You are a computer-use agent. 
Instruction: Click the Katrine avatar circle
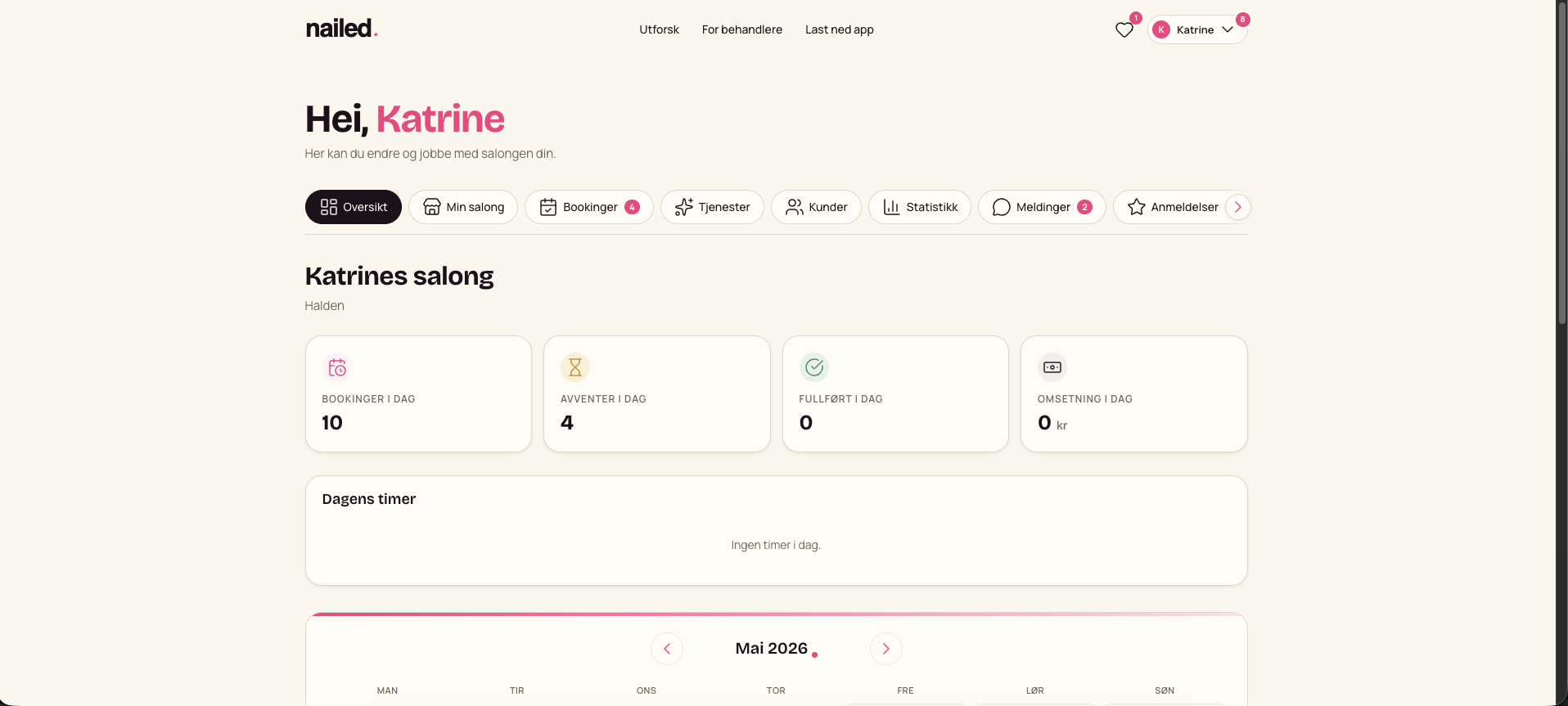point(1160,29)
